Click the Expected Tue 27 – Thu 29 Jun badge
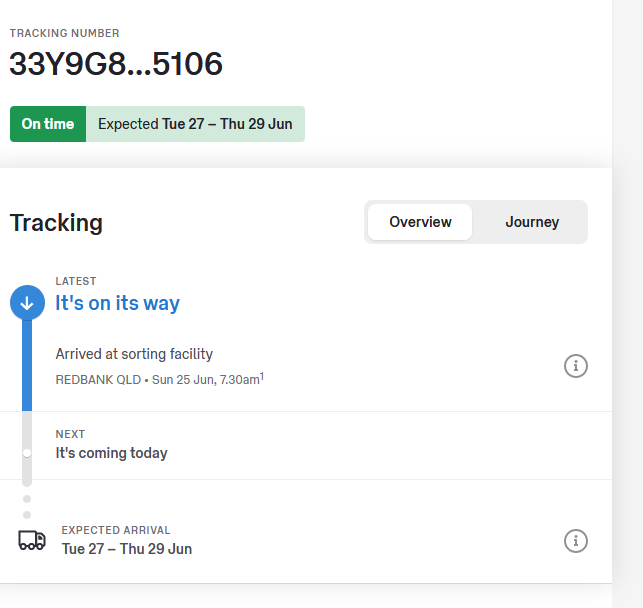This screenshot has width=643, height=608. point(195,124)
